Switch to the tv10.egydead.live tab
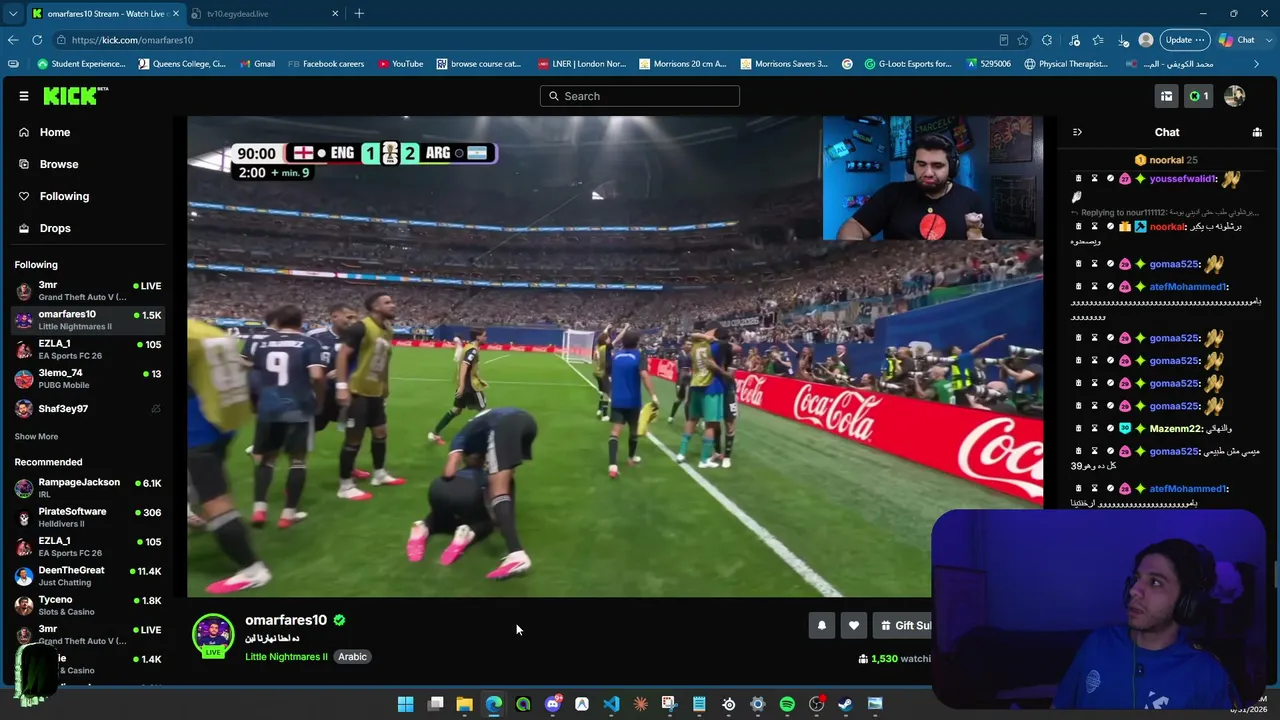1280x720 pixels. click(x=265, y=14)
